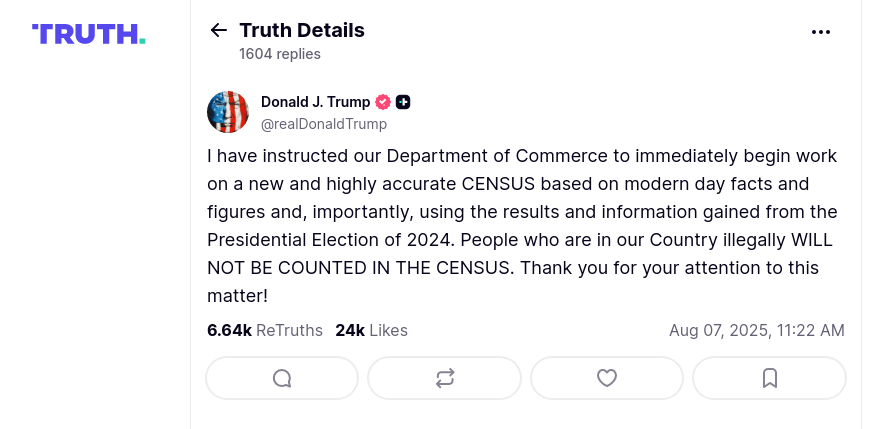The image size is (880, 429).
Task: Bookmark this Truth post
Action: point(769,378)
